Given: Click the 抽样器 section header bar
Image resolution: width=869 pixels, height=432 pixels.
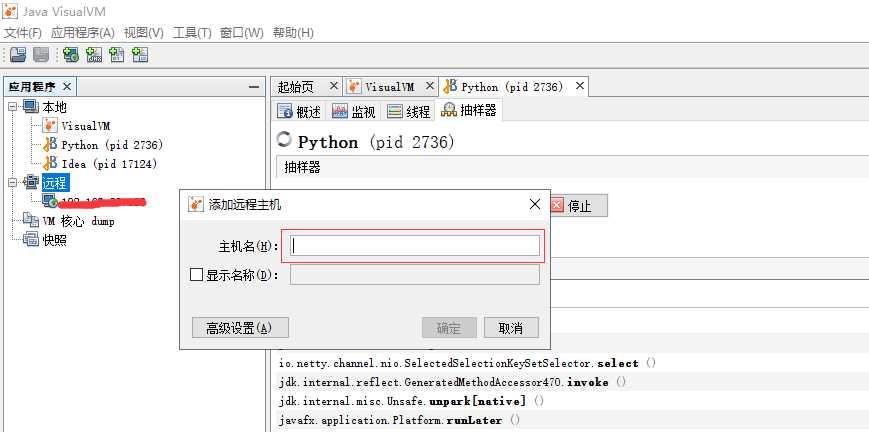Looking at the screenshot, I should coord(572,167).
